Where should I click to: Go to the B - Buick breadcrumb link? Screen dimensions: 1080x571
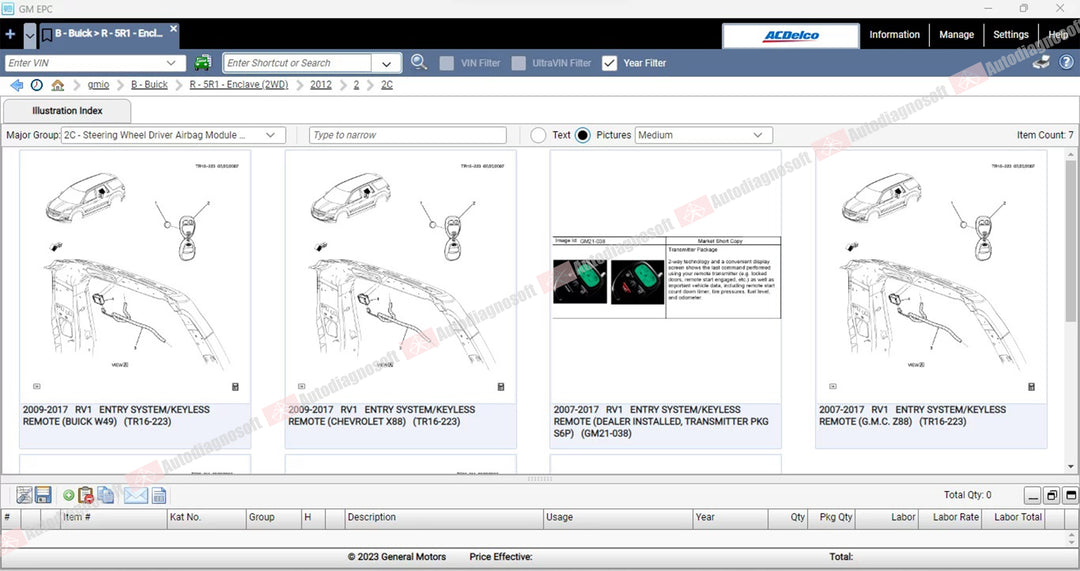(149, 85)
